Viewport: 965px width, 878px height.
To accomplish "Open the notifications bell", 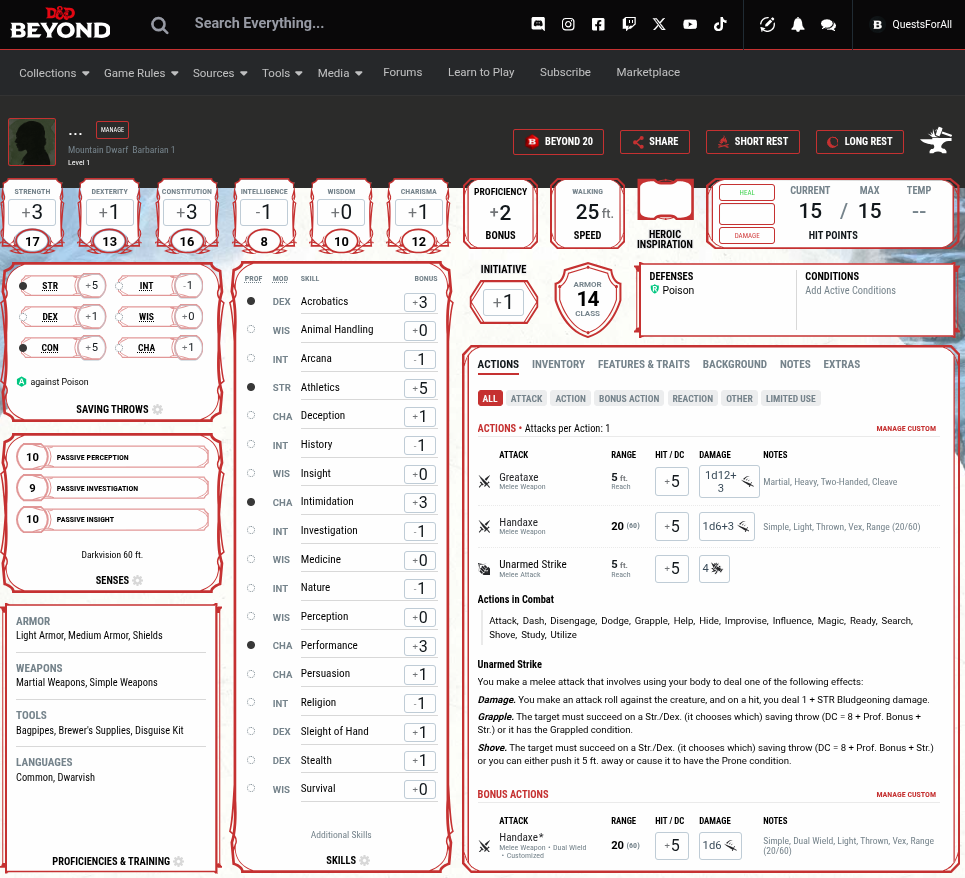I will coord(798,24).
